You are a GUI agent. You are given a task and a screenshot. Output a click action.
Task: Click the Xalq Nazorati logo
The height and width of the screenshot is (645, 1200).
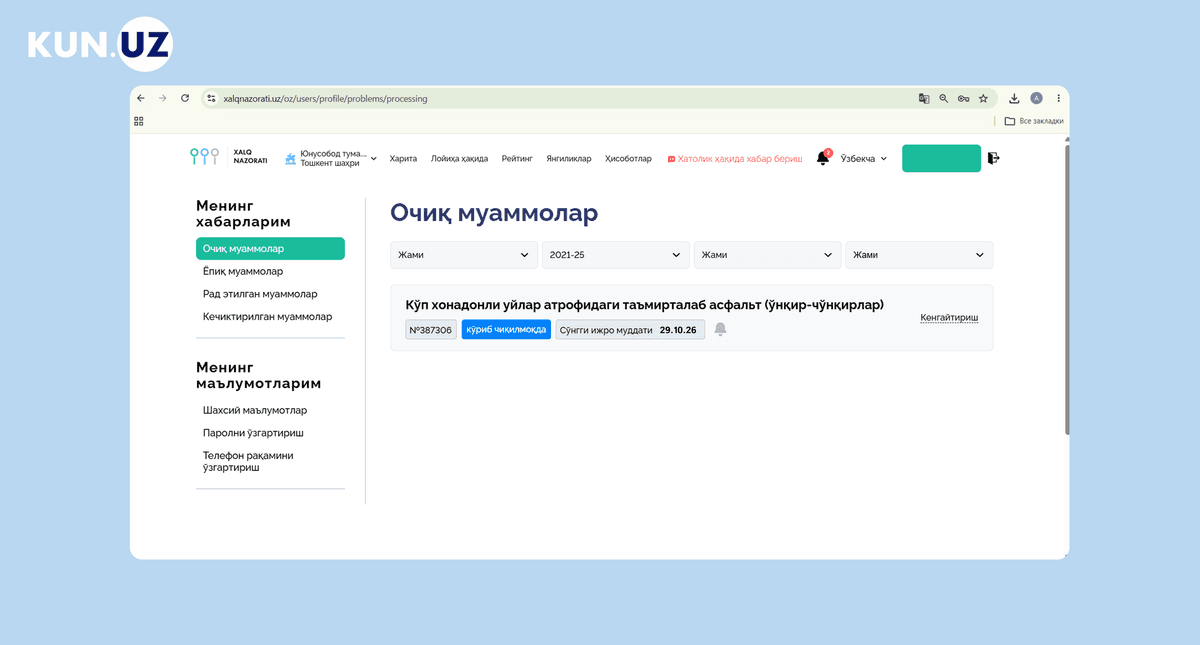[x=229, y=157]
